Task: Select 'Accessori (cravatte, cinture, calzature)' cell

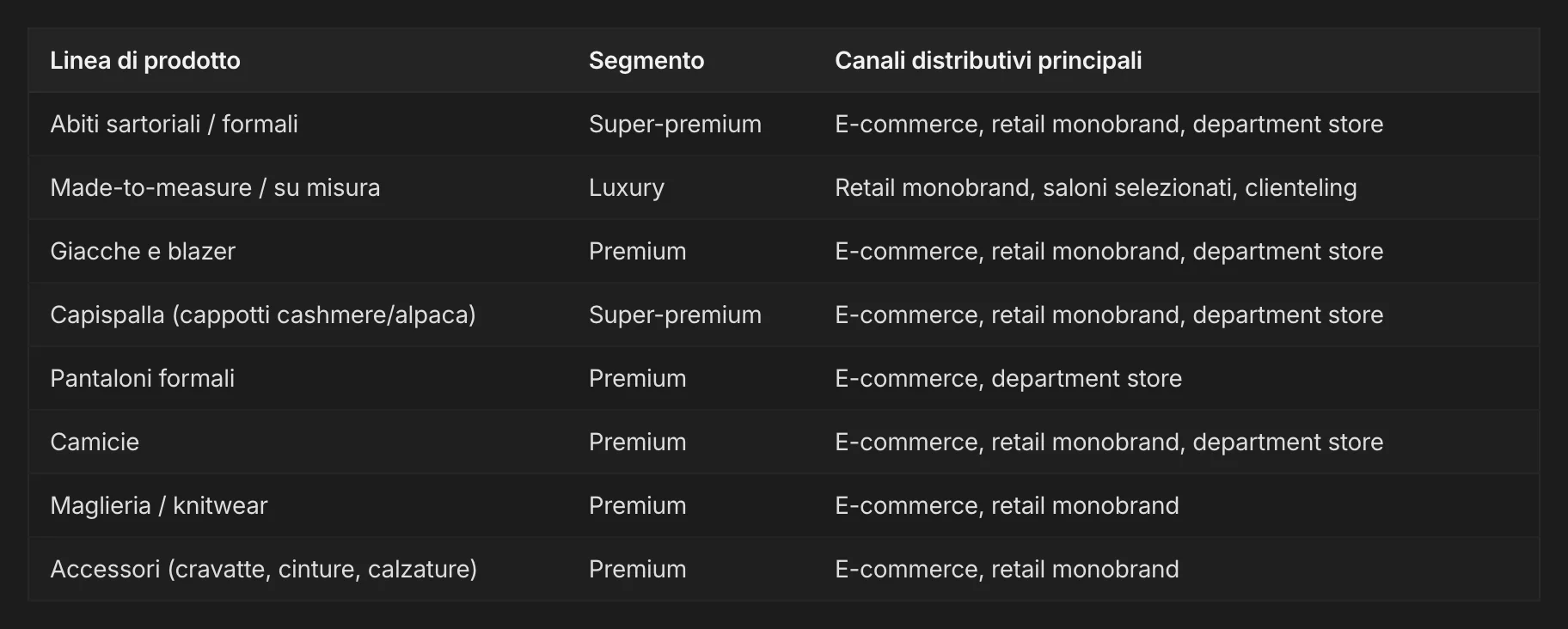Action: [263, 569]
